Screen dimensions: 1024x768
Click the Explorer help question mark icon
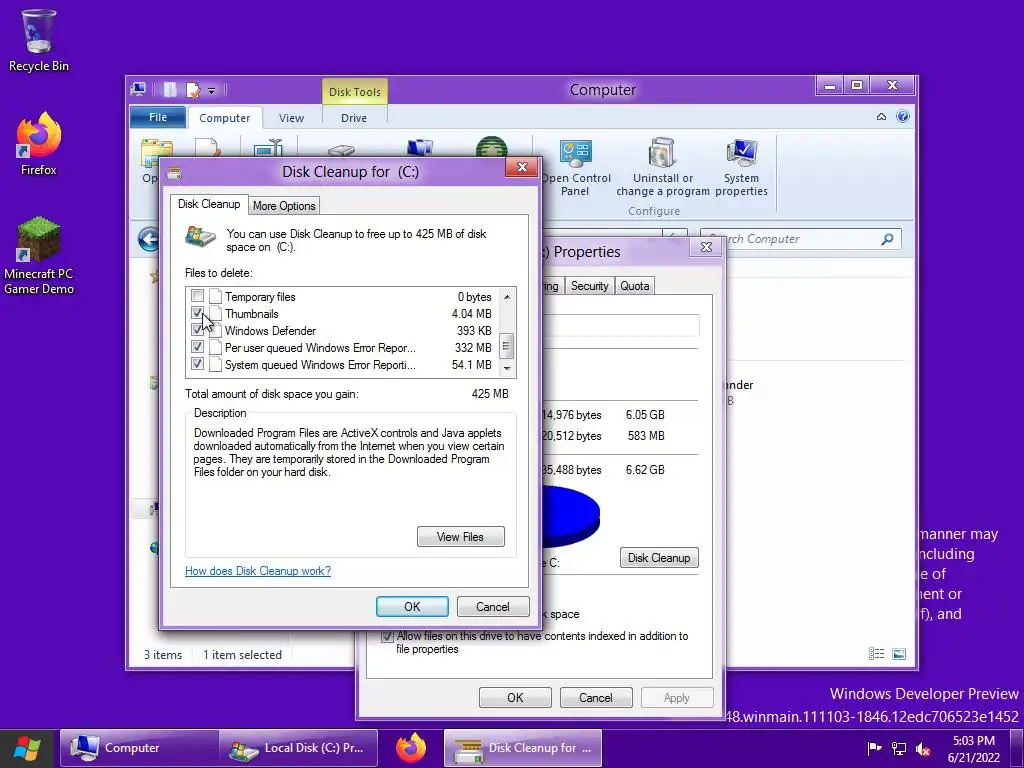[903, 117]
